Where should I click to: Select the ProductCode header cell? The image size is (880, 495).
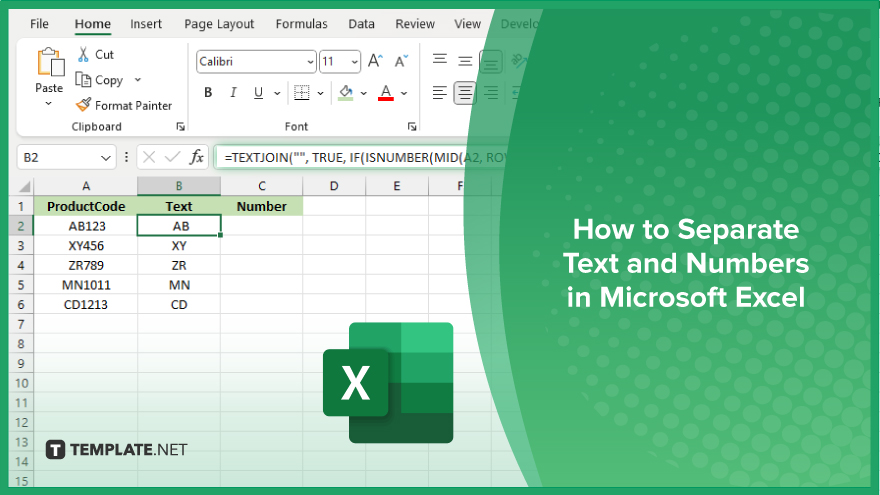(x=86, y=207)
